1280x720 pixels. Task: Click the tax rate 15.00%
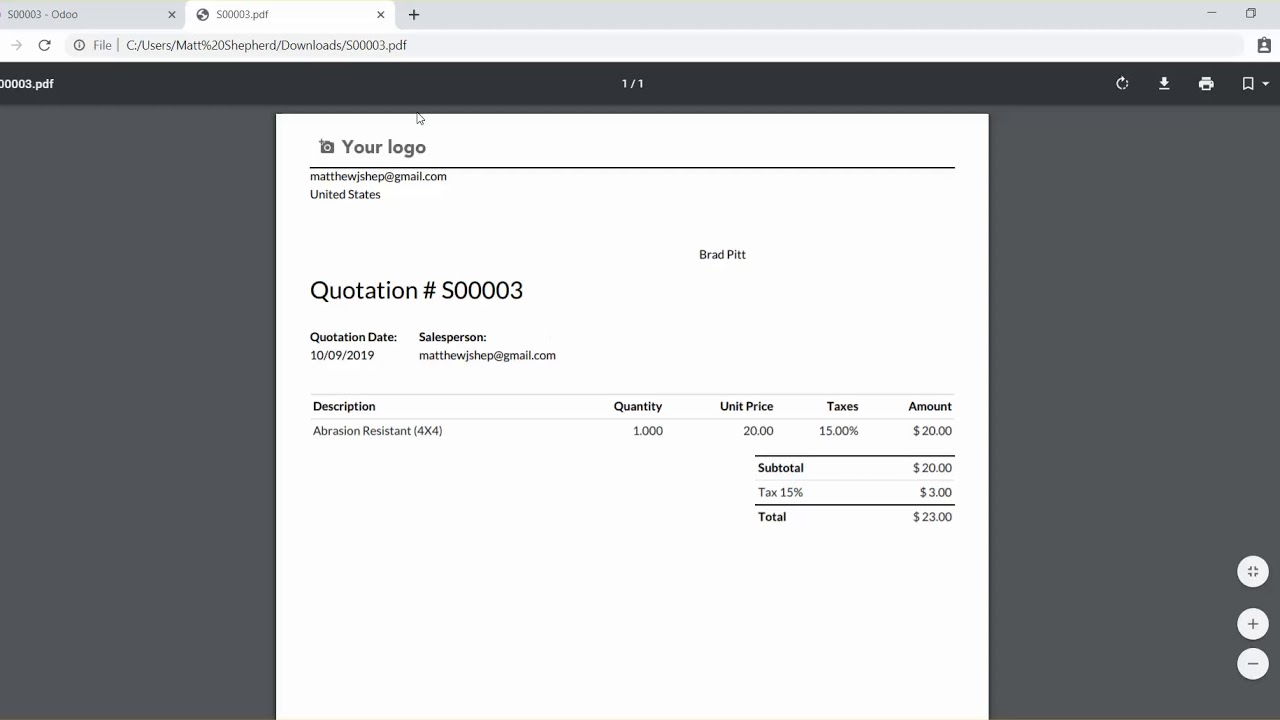coord(838,431)
